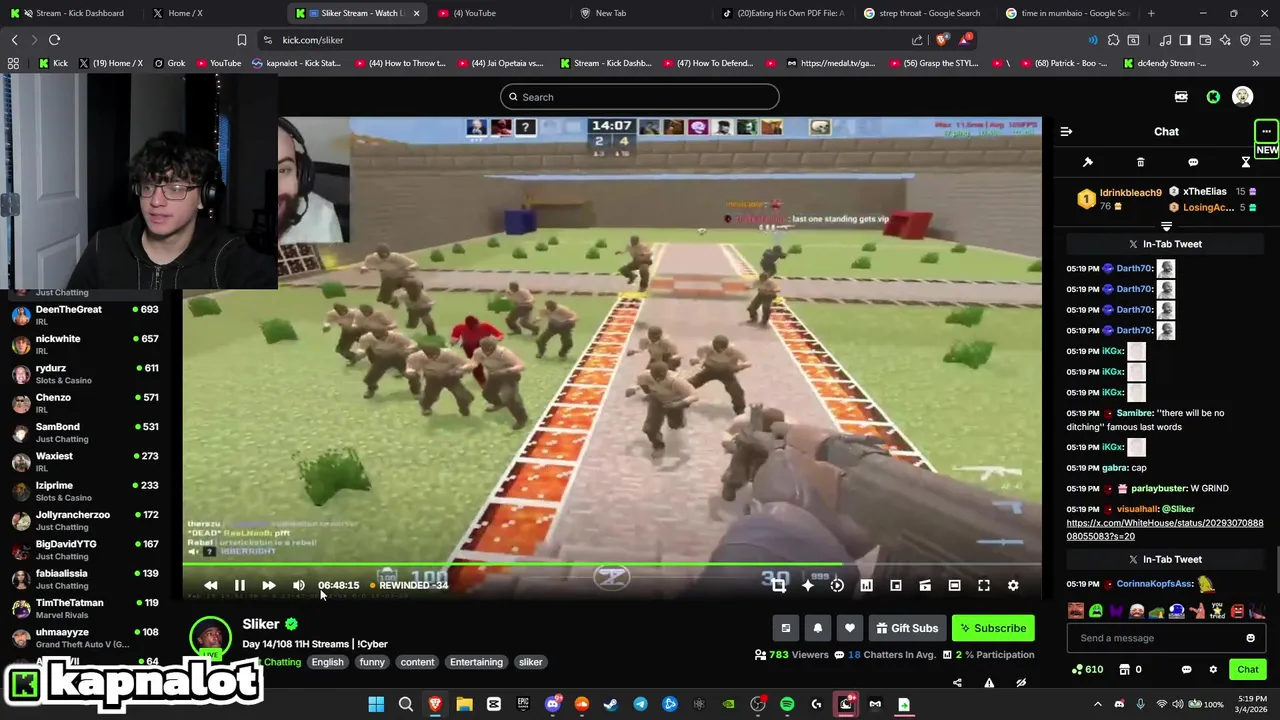1280x720 pixels.
Task: Click the kick.com/sliker address bar
Action: point(580,40)
